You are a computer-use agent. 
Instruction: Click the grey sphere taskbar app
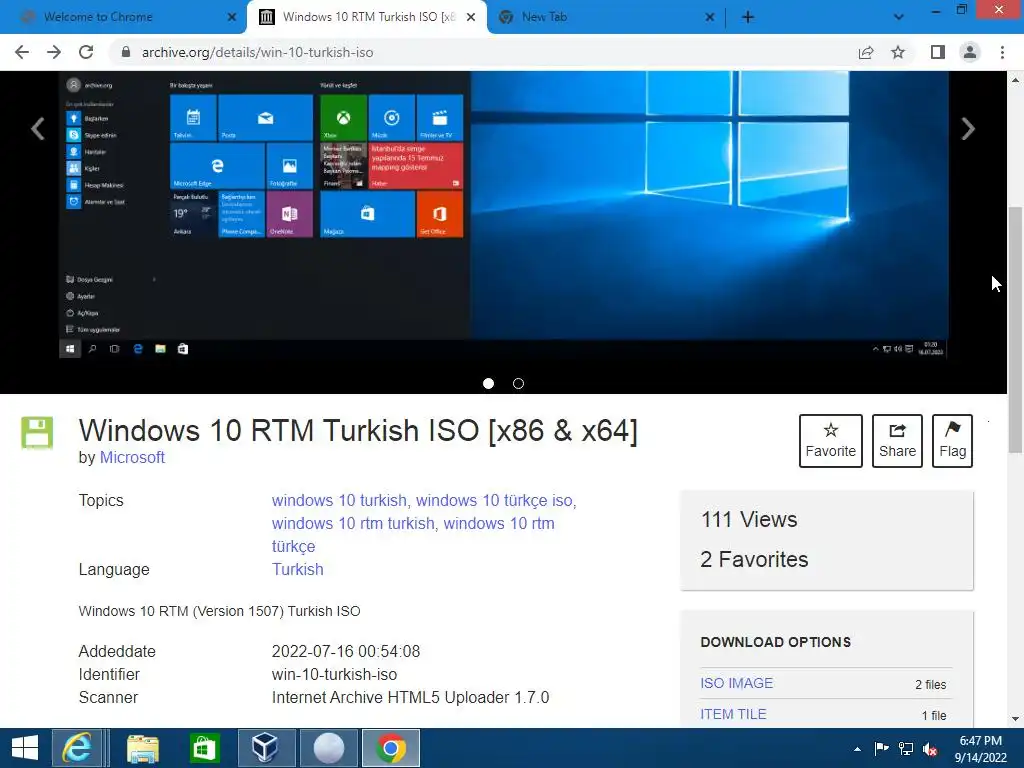[x=328, y=748]
